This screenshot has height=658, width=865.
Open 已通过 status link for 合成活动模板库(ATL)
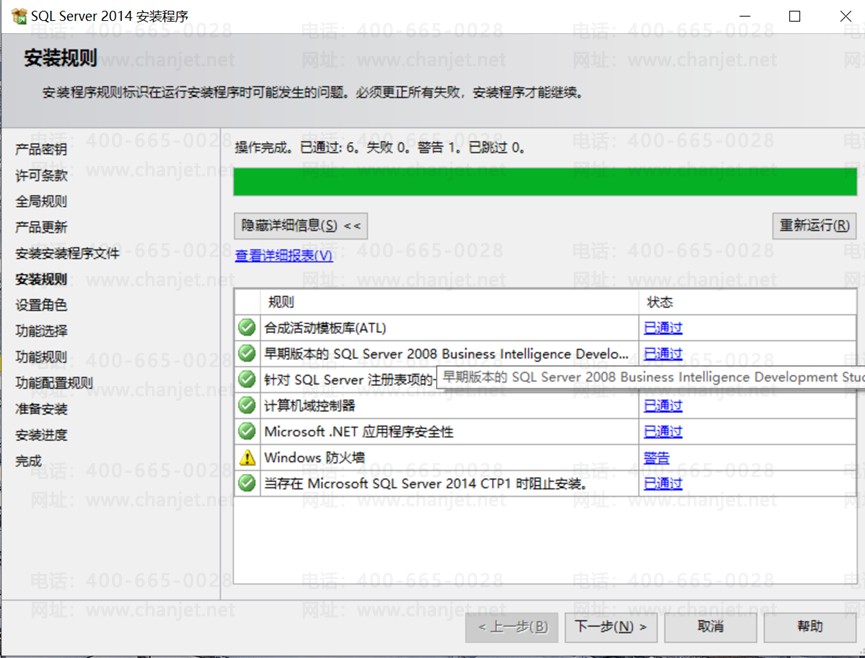663,328
